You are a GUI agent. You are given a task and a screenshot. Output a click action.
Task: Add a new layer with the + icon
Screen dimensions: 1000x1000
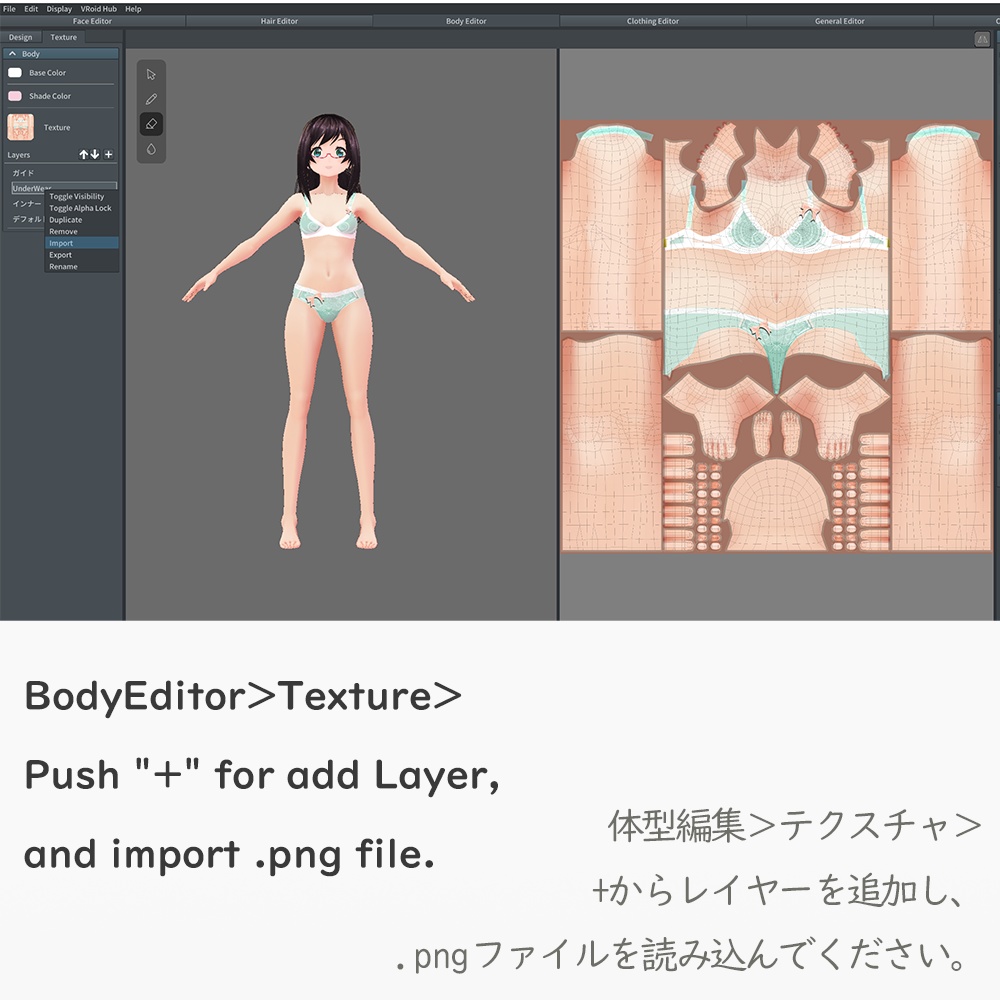point(109,153)
